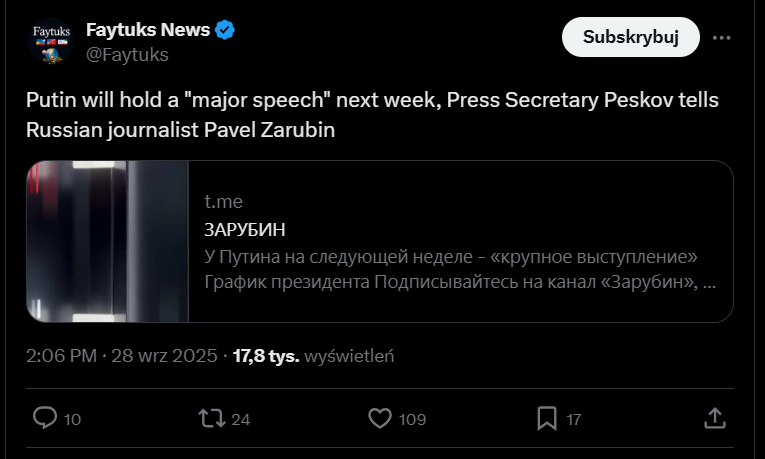The height and width of the screenshot is (459, 765).
Task: Like the post with the heart icon
Action: 380,419
